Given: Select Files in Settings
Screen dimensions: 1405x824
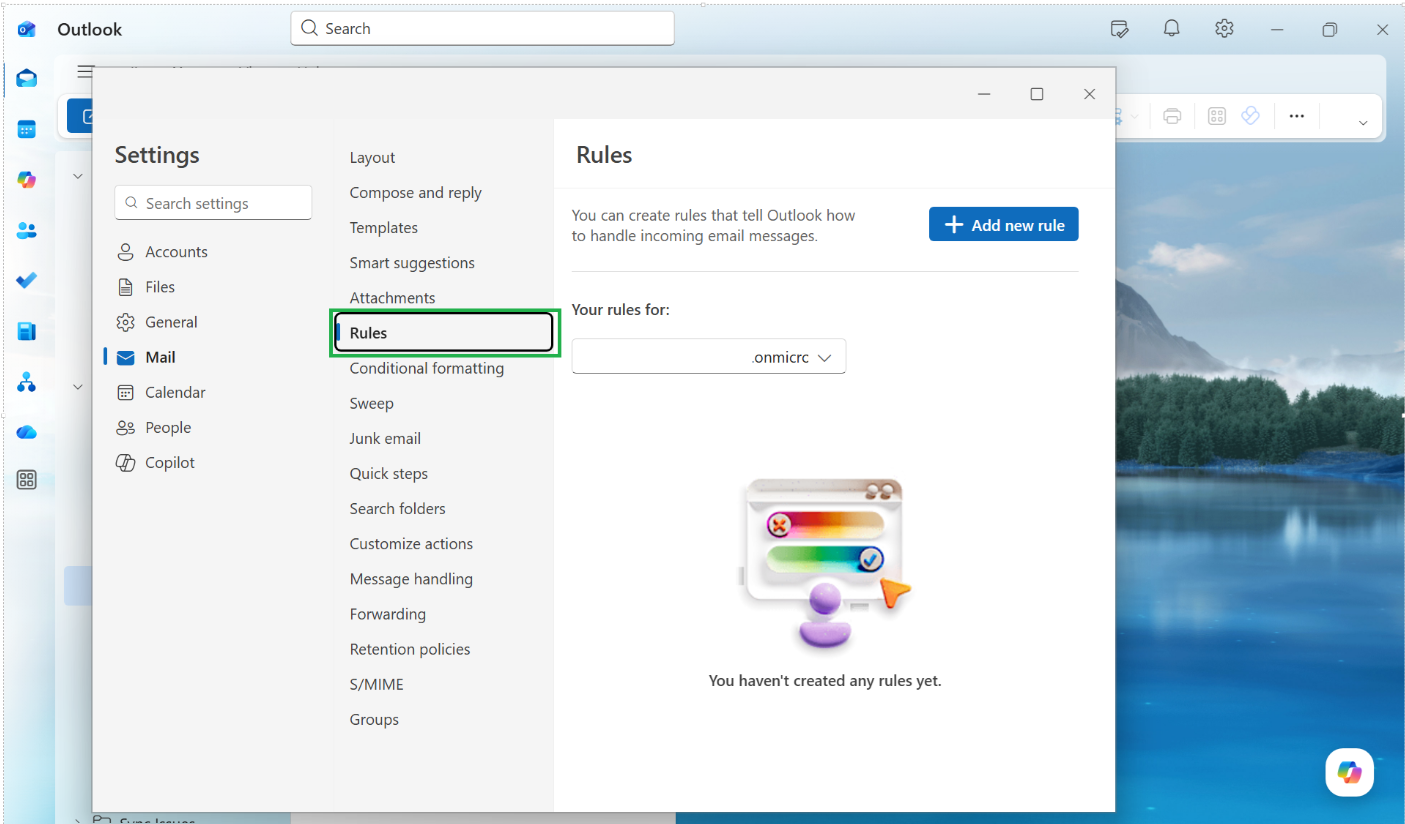Looking at the screenshot, I should [146, 287].
